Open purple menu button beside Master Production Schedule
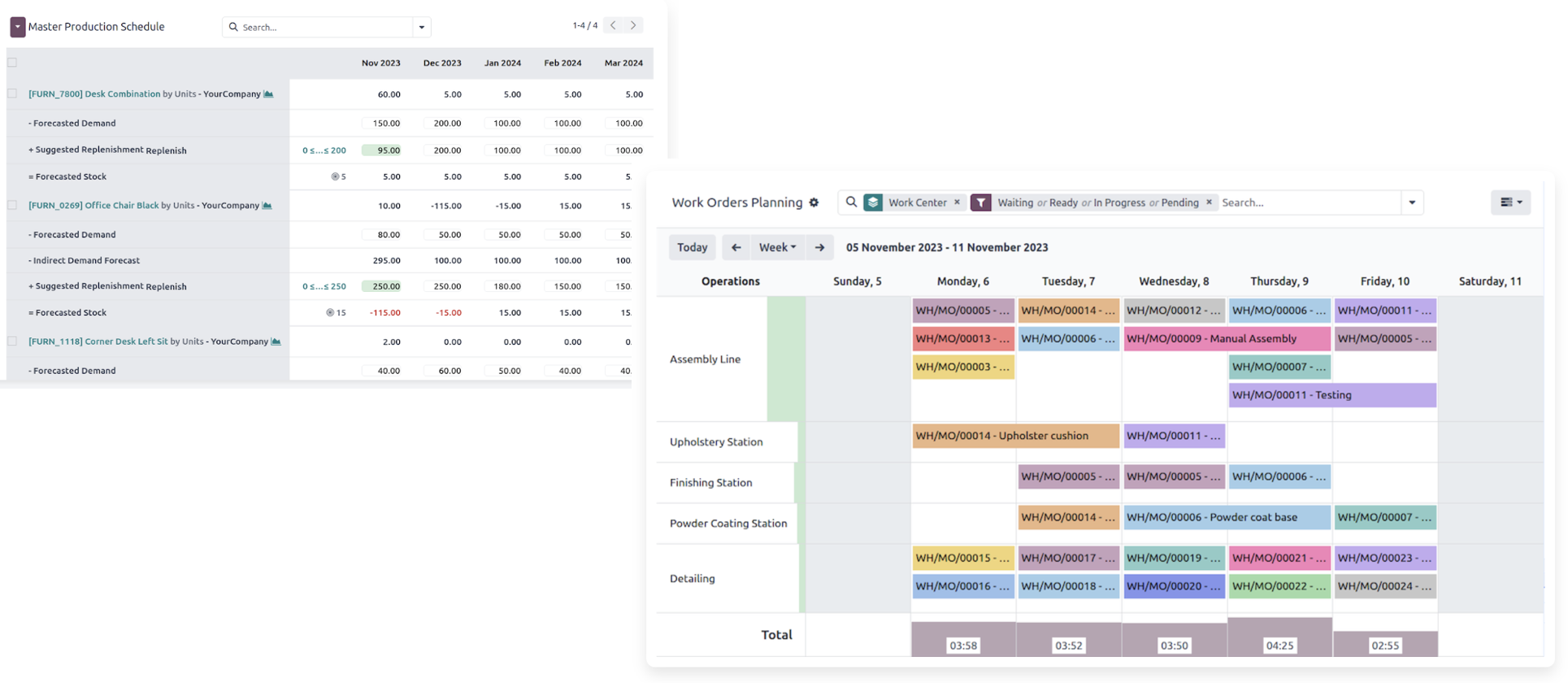Screen dimensions: 1568x683 point(17,27)
